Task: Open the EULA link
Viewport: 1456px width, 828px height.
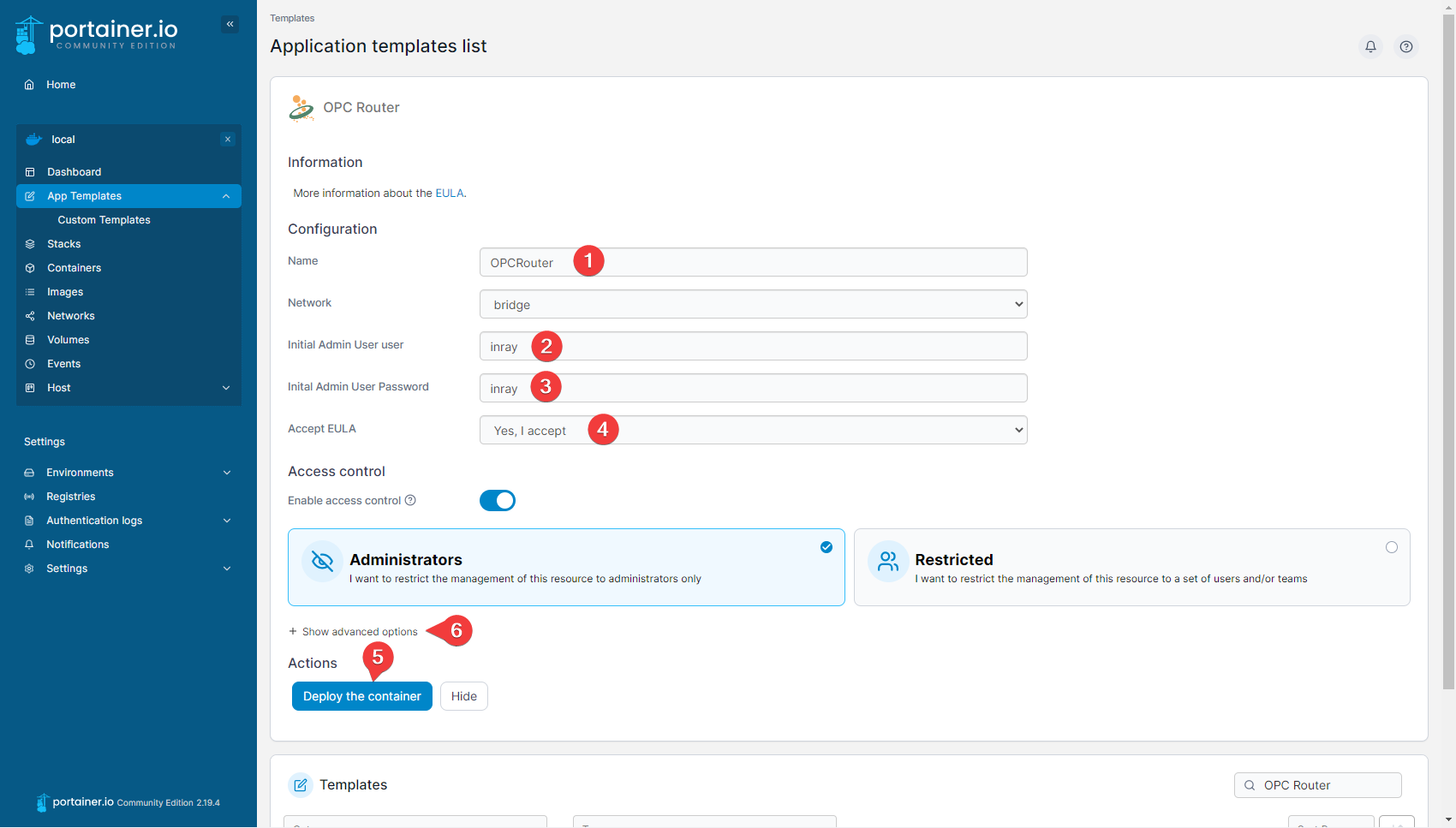Action: tap(449, 194)
